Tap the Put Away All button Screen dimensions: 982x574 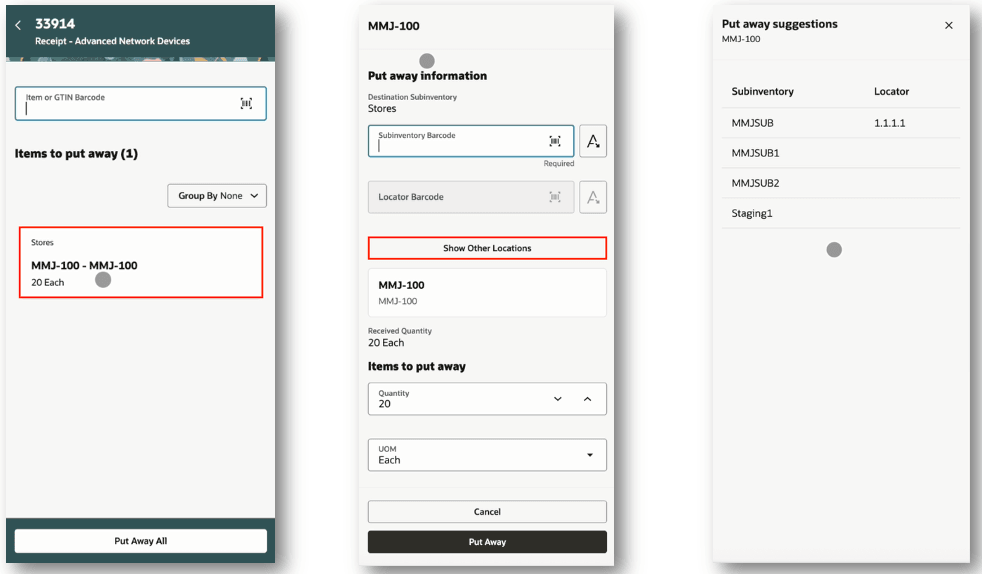pos(141,541)
